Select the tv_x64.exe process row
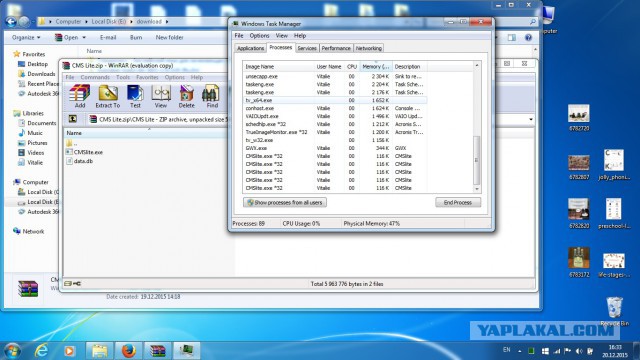 coord(335,100)
